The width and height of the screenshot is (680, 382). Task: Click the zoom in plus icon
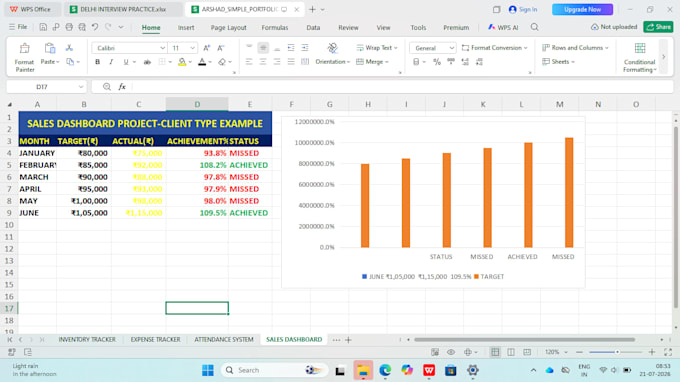[652, 352]
